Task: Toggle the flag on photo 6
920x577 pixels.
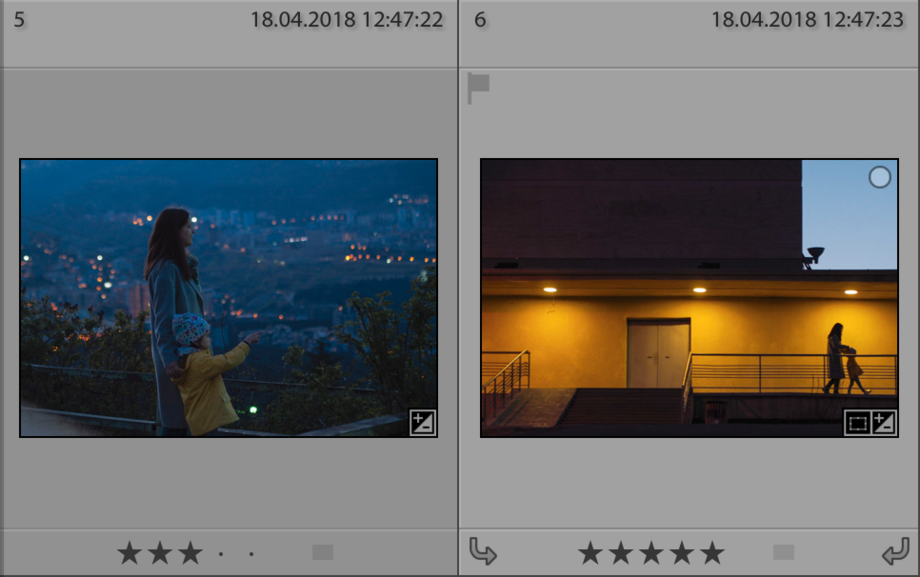Action: 478,89
